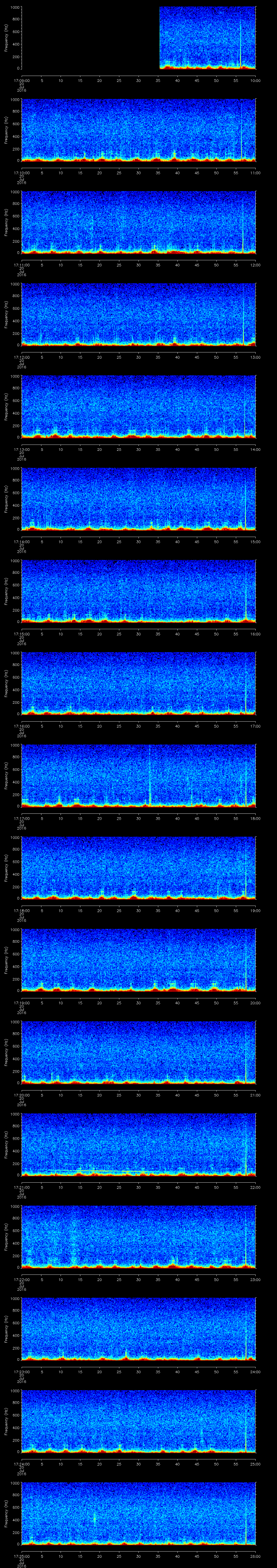Select the spectrogram panel beginning at 17:23:00
The height and width of the screenshot is (1568, 277).
point(138,1329)
